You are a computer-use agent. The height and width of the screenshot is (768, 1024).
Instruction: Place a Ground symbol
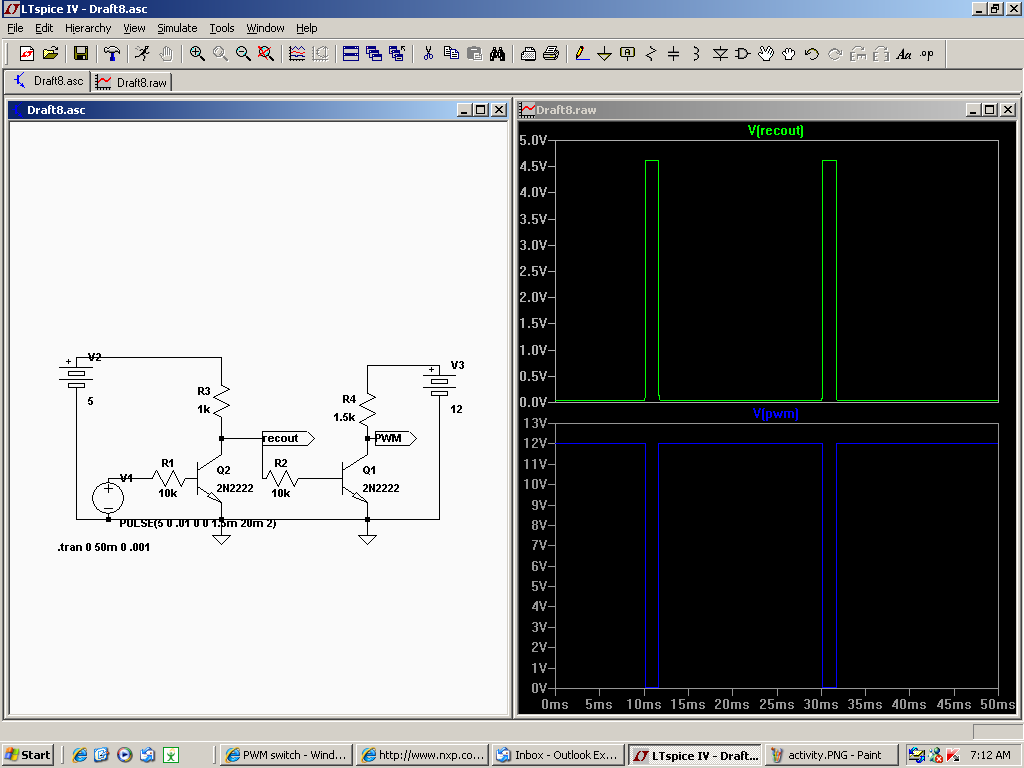(x=605, y=54)
